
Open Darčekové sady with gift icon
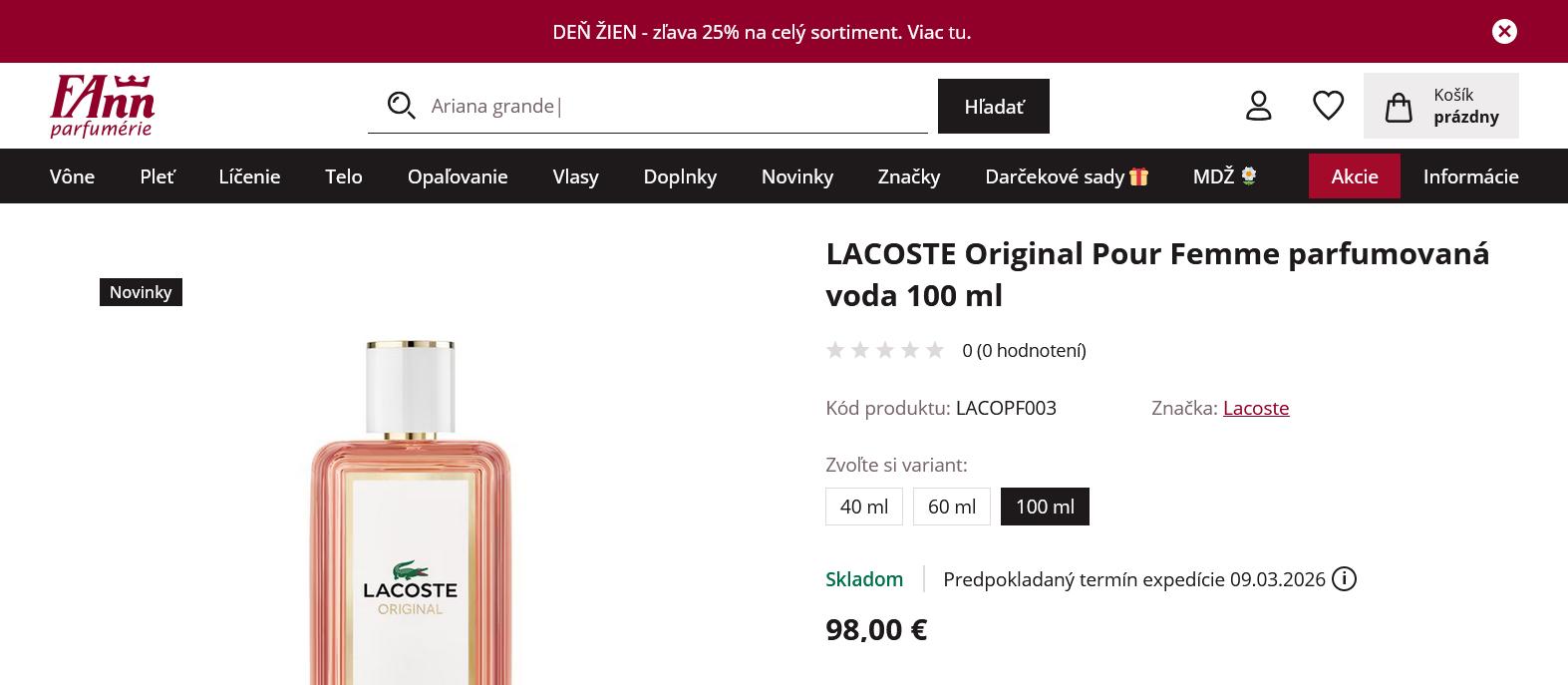[x=1066, y=176]
